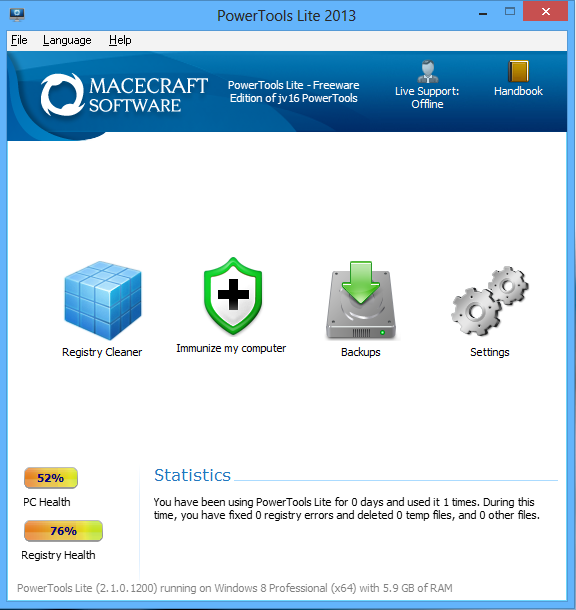Image resolution: width=576 pixels, height=610 pixels.
Task: Click the Immunize my computer label
Action: click(231, 348)
